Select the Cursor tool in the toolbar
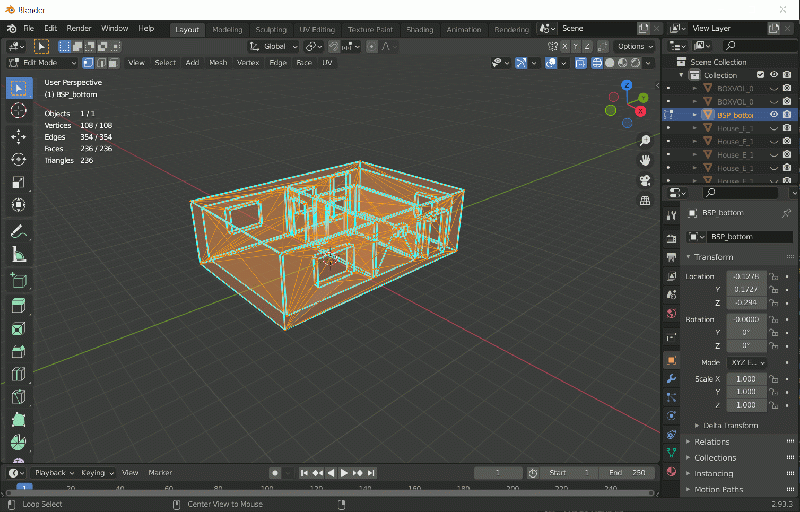800x512 pixels. [x=18, y=111]
